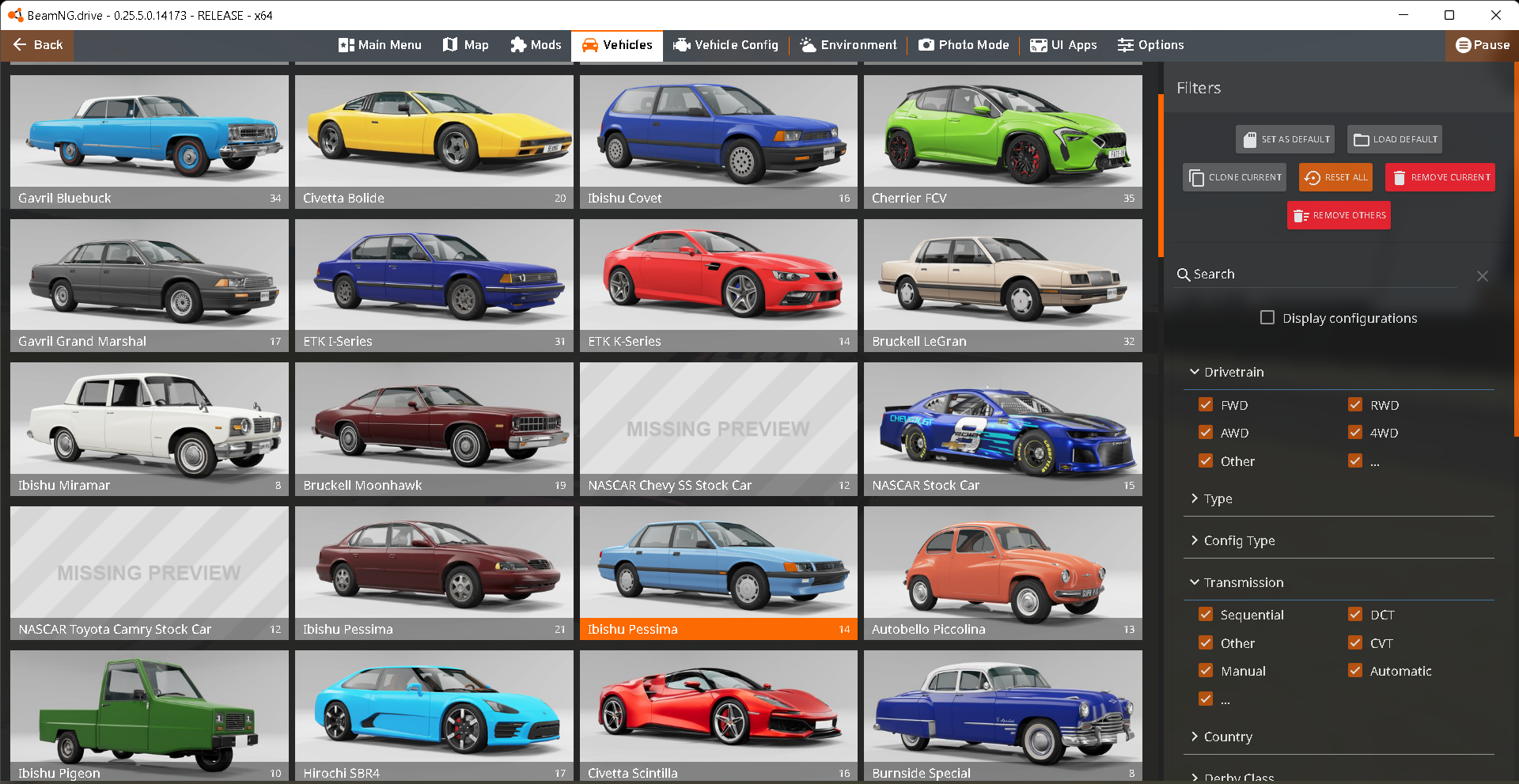The image size is (1519, 784).
Task: Click the Back arrow icon
Action: [x=21, y=45]
